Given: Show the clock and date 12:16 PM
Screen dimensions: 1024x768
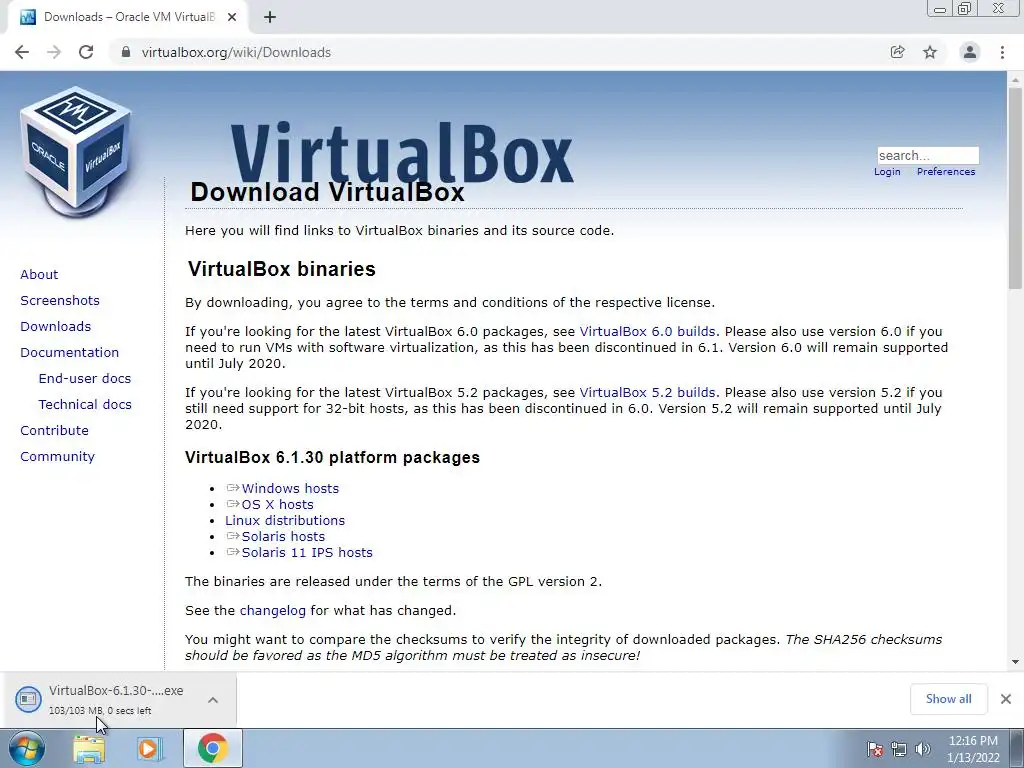Looking at the screenshot, I should [973, 749].
